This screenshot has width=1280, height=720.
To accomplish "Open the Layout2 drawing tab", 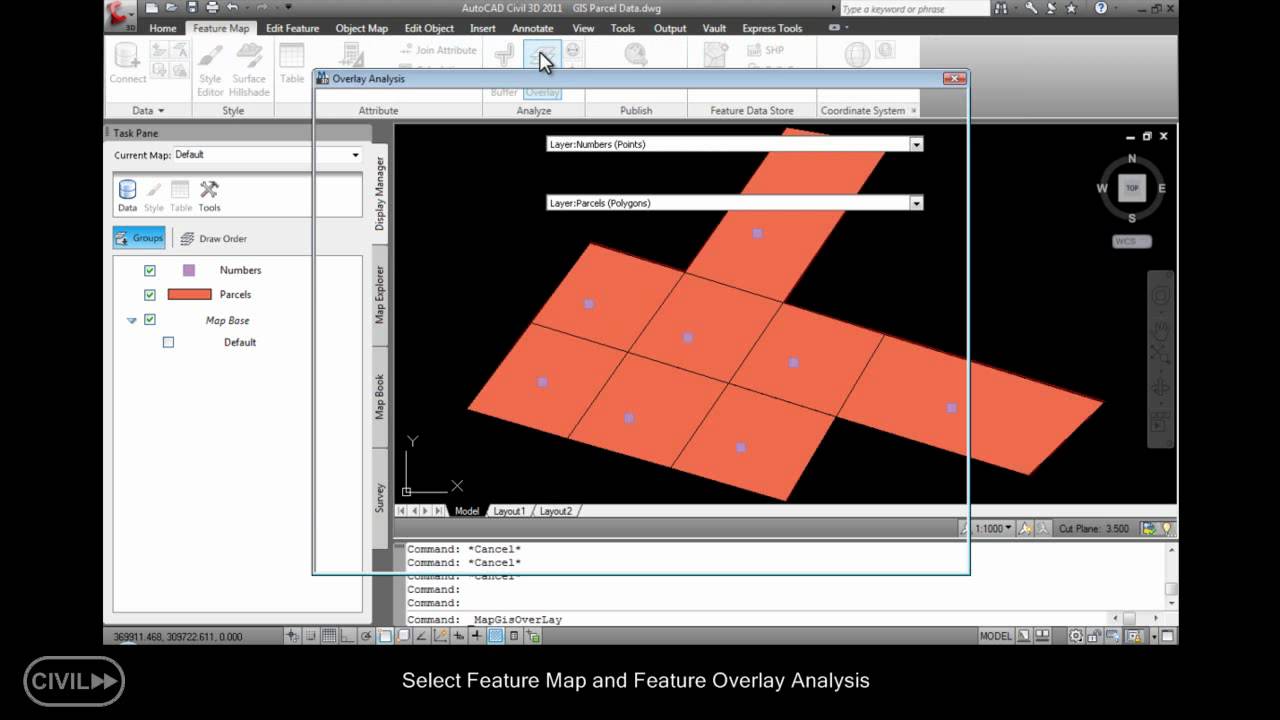I will pyautogui.click(x=556, y=511).
